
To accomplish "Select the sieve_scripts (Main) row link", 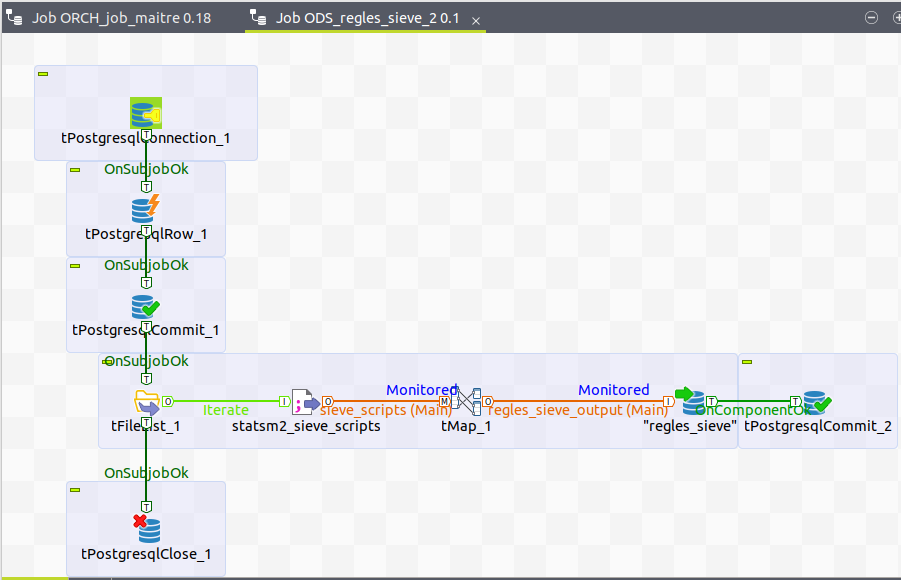I will (386, 410).
